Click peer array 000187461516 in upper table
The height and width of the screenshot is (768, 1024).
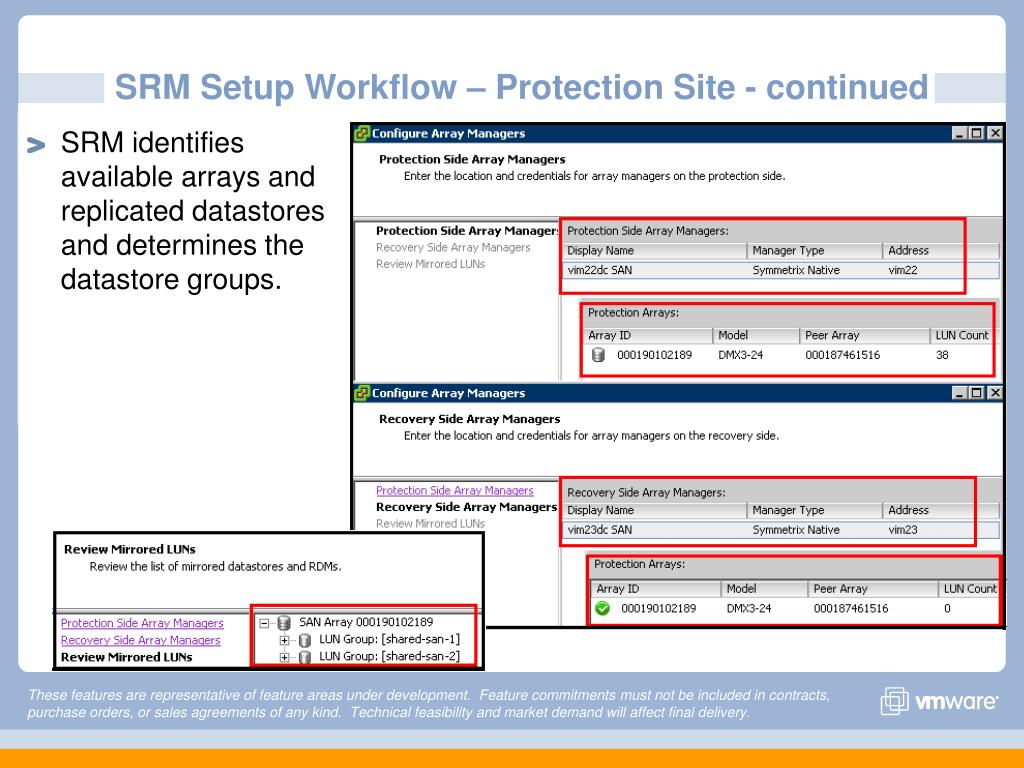pos(842,355)
